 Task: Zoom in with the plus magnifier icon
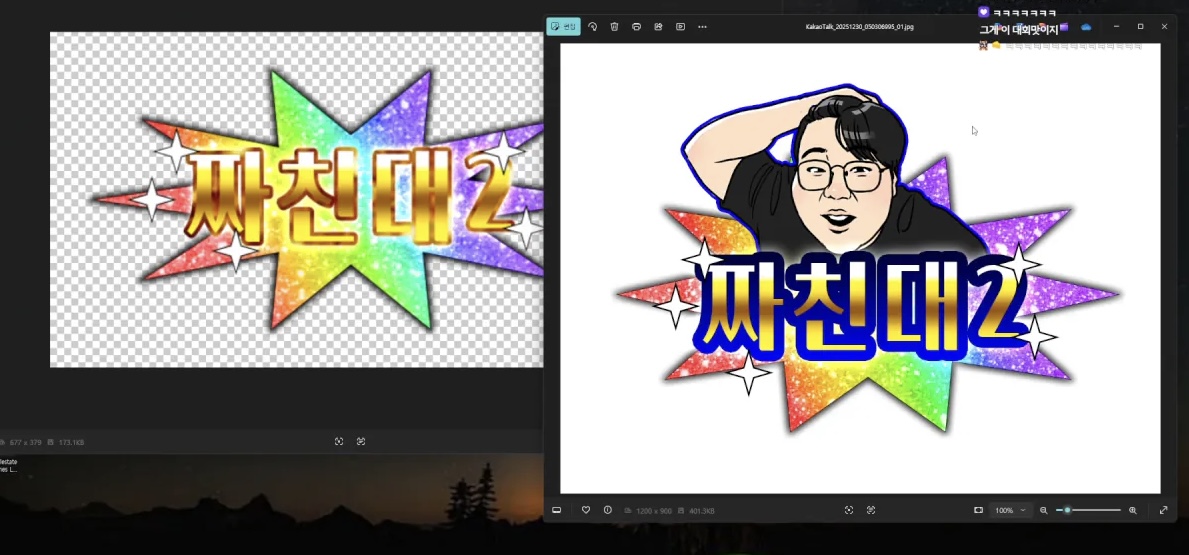point(1133,510)
